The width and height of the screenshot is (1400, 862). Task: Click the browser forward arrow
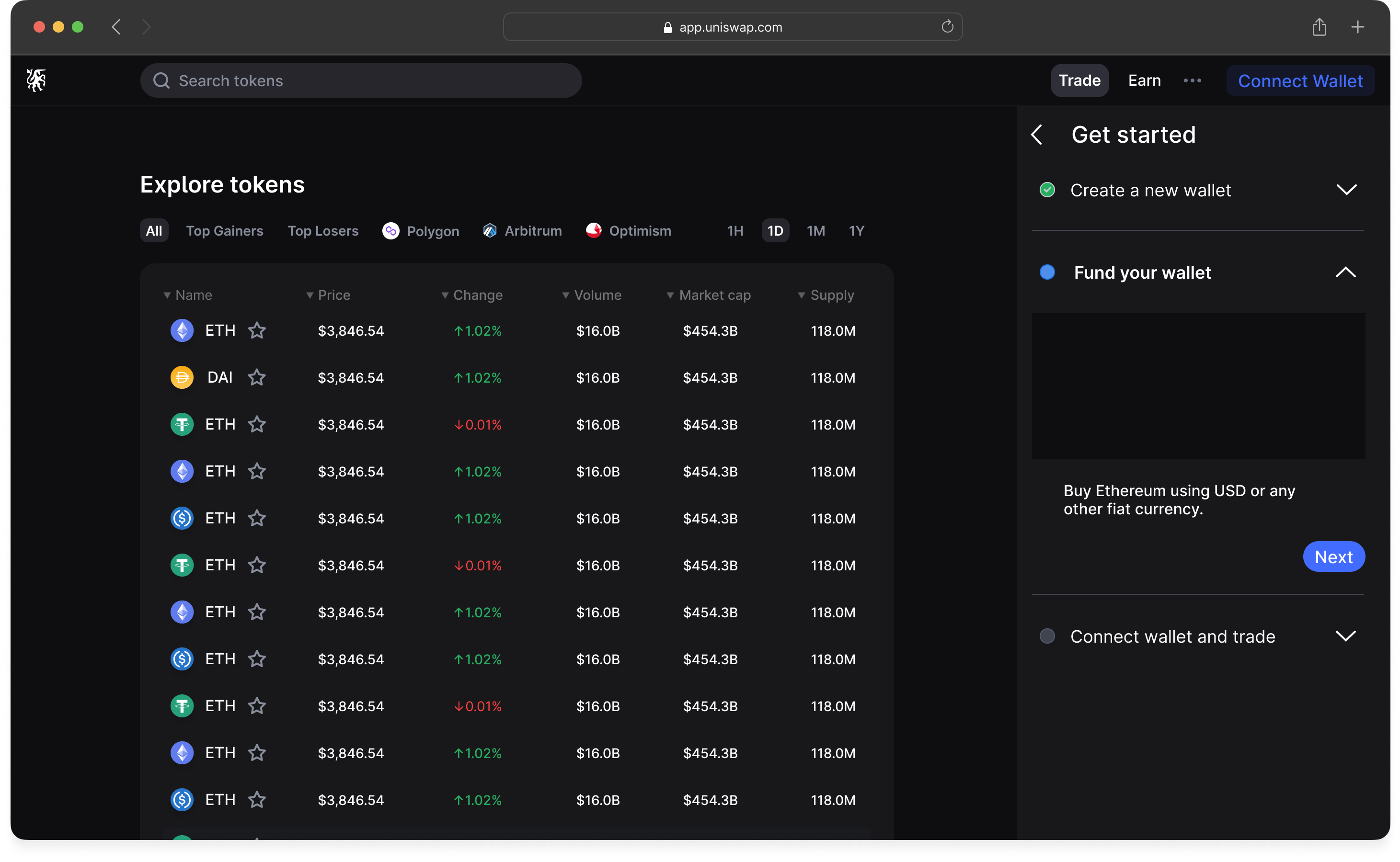tap(147, 27)
